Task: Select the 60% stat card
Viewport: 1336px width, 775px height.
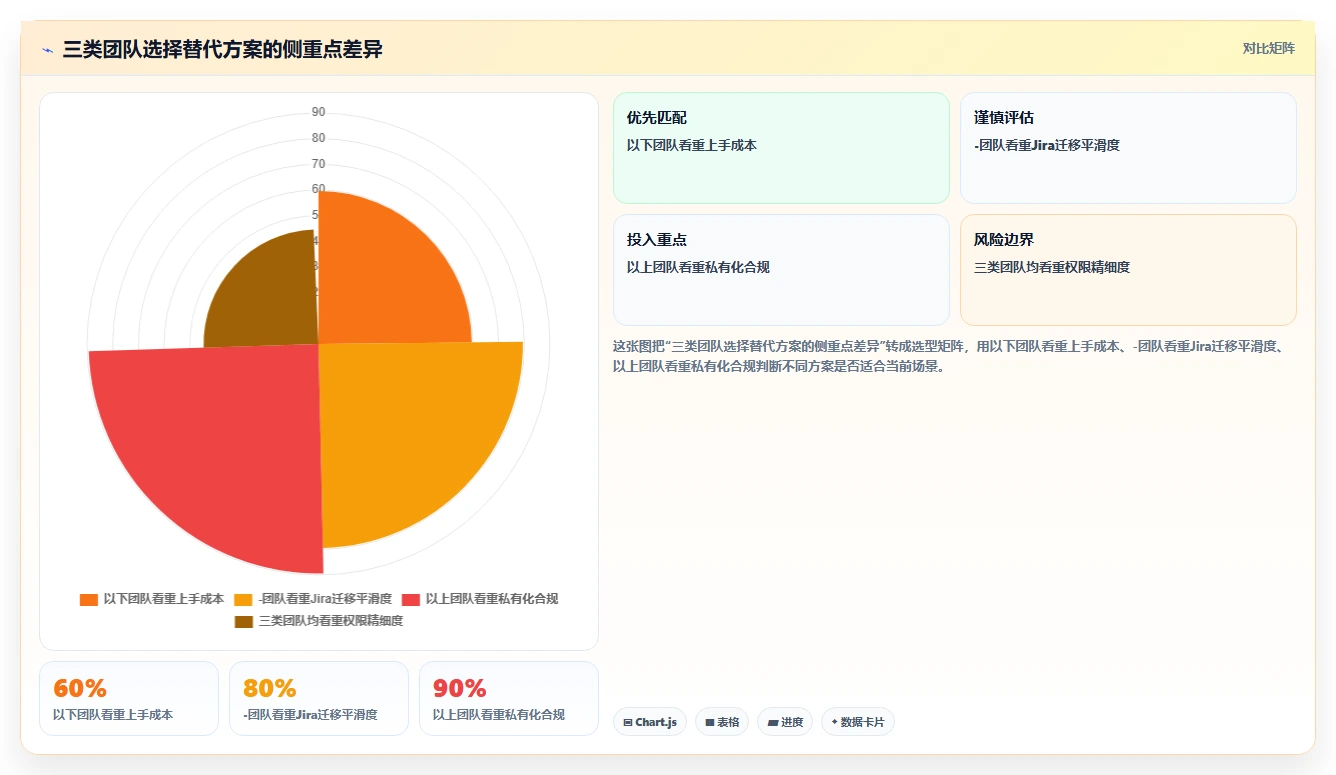Action: coord(129,698)
